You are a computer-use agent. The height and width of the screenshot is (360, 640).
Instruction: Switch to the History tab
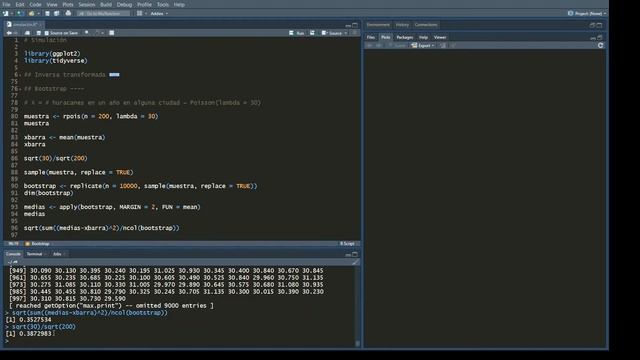point(402,25)
